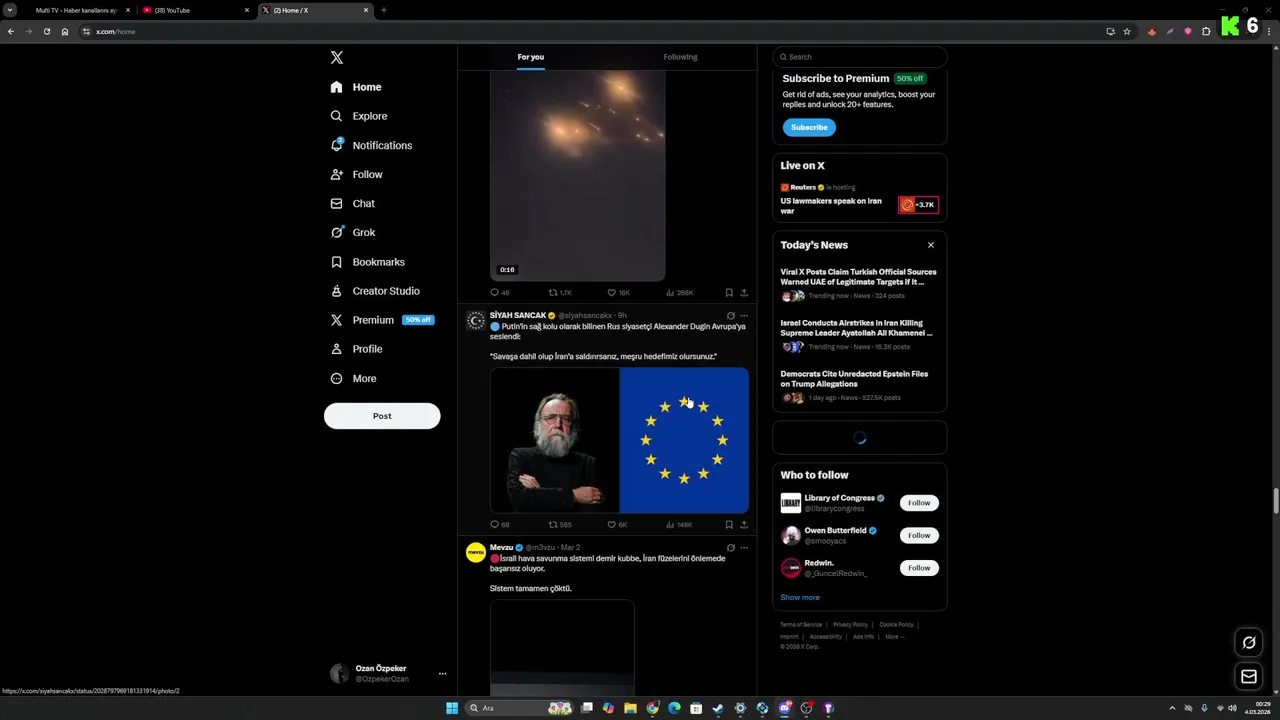The image size is (1280, 720).
Task: Open the Windows Start menu
Action: (452, 708)
